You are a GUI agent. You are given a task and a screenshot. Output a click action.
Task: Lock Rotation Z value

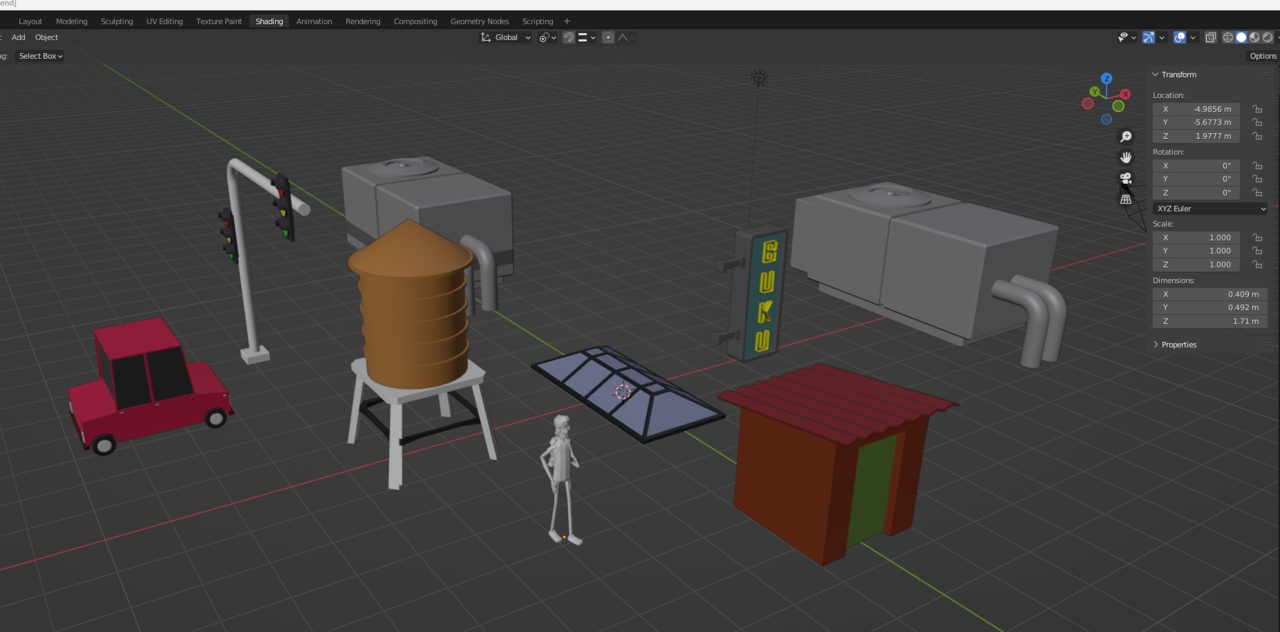1257,192
